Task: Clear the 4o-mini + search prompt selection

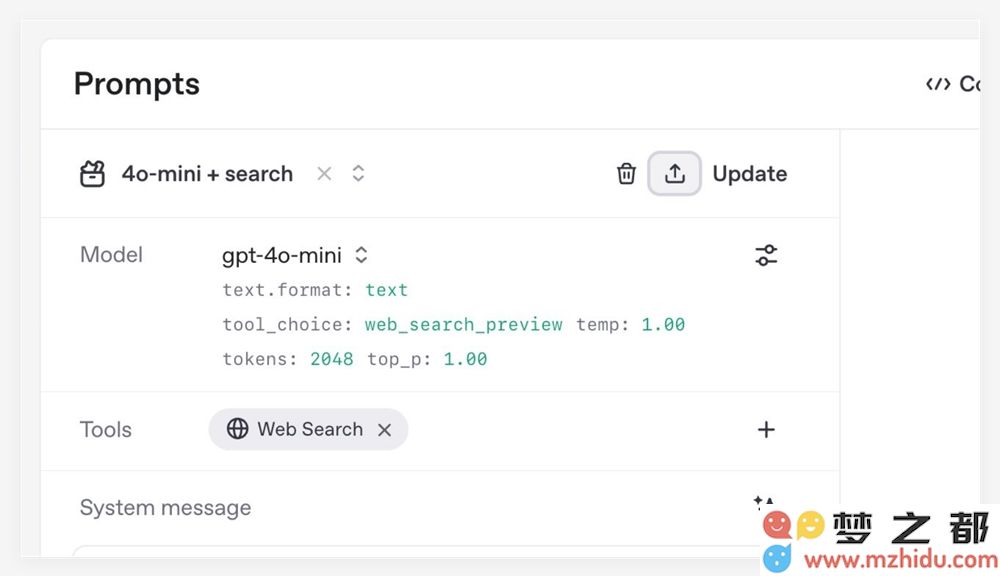Action: [324, 174]
